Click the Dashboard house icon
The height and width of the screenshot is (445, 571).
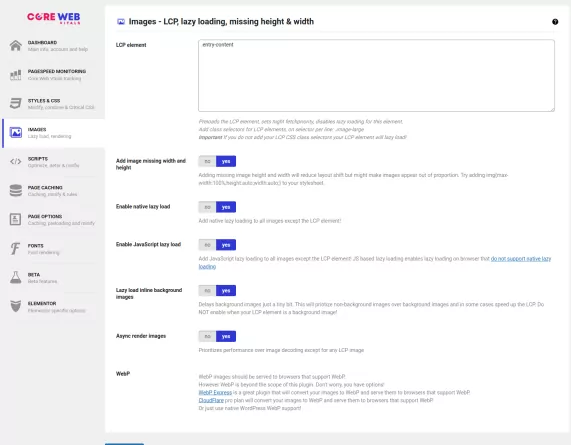[x=16, y=46]
